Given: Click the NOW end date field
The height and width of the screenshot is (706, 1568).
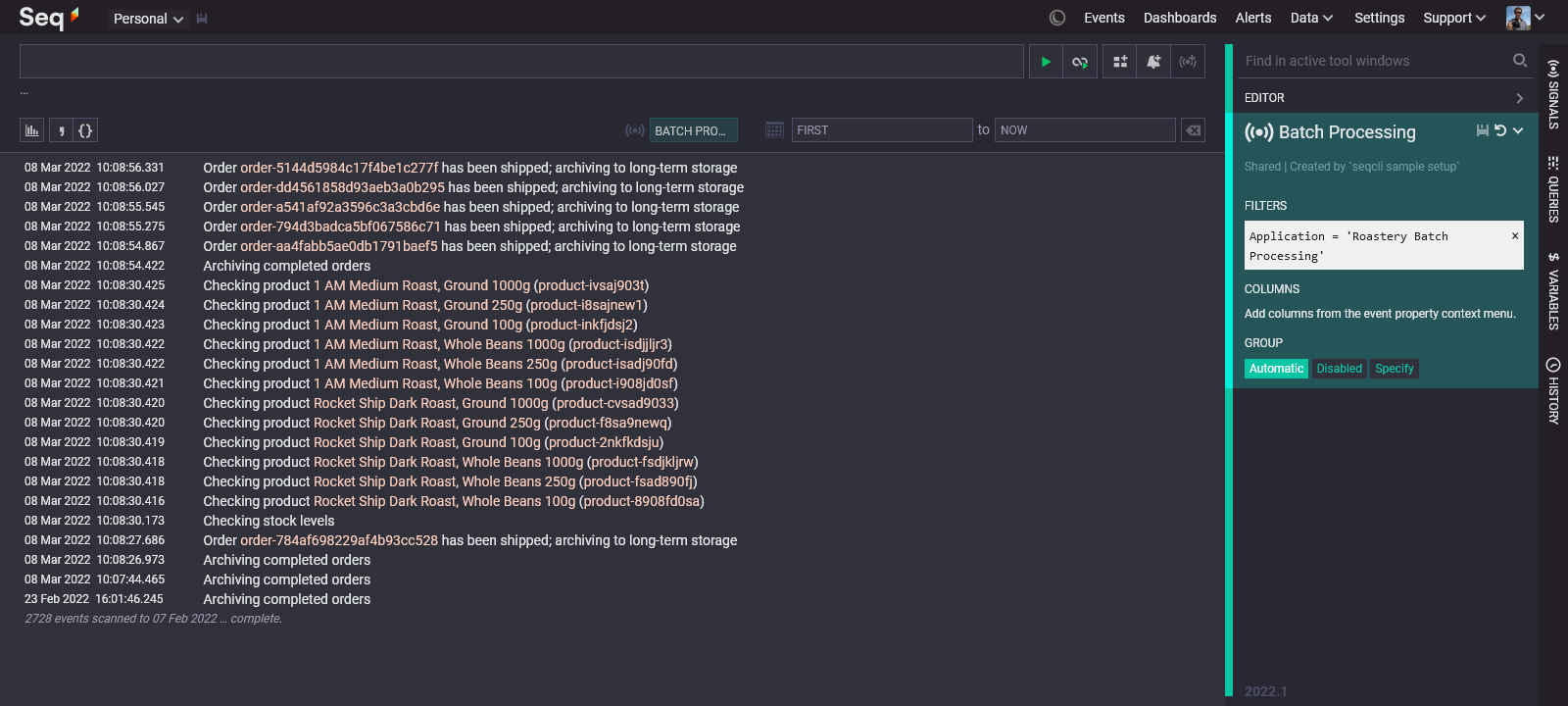Looking at the screenshot, I should coord(1085,130).
